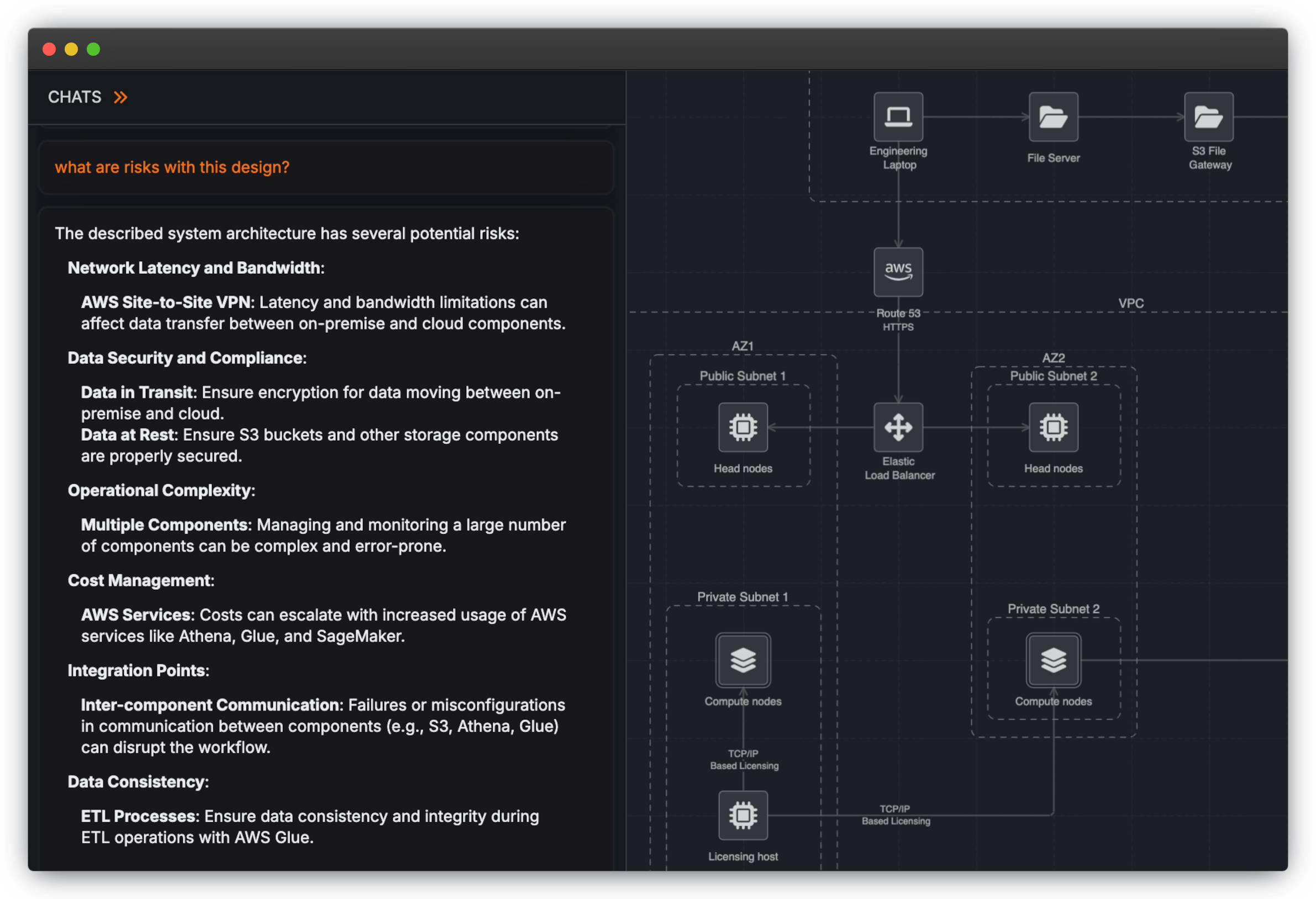Select the AWS Route 53 node
The image size is (1316, 899).
898,272
